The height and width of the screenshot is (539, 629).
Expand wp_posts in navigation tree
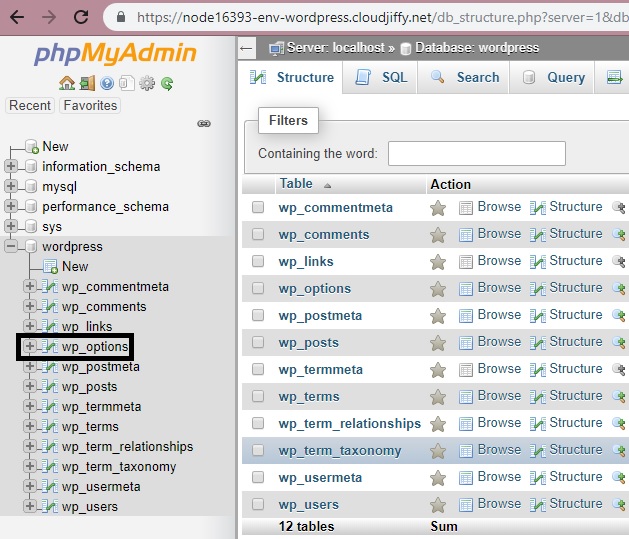coord(29,386)
